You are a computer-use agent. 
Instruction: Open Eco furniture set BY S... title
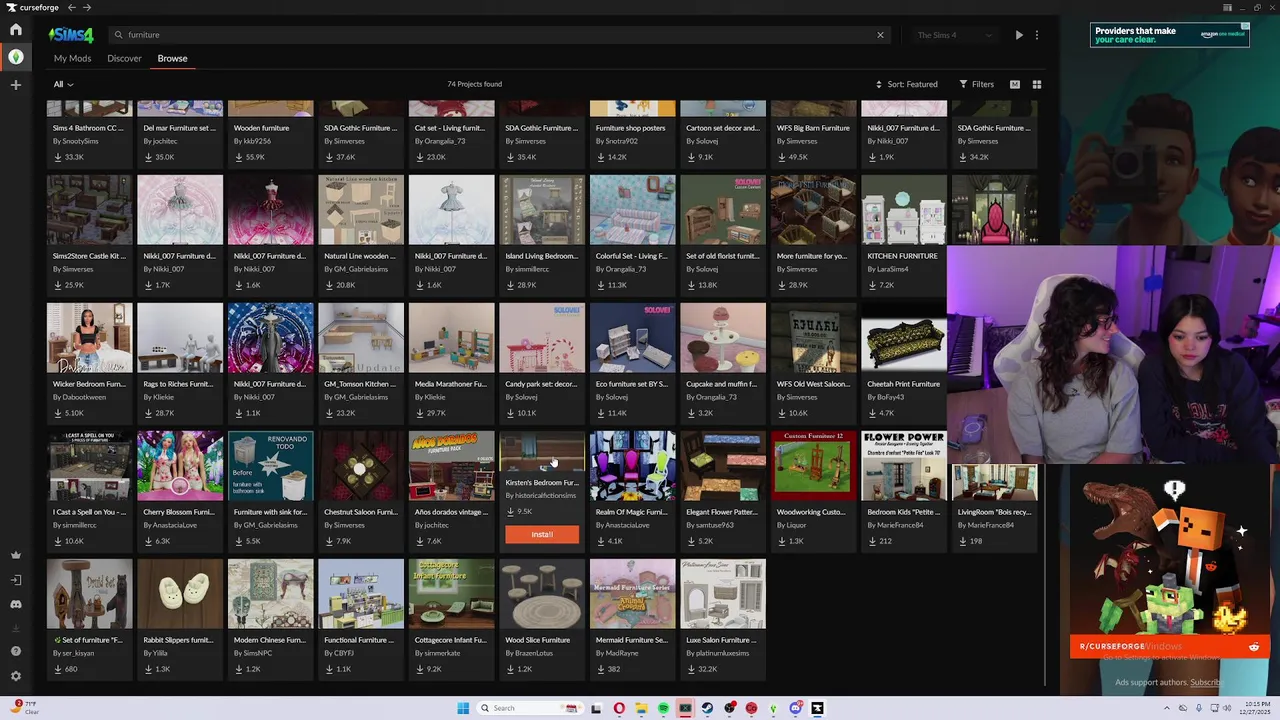pos(631,384)
